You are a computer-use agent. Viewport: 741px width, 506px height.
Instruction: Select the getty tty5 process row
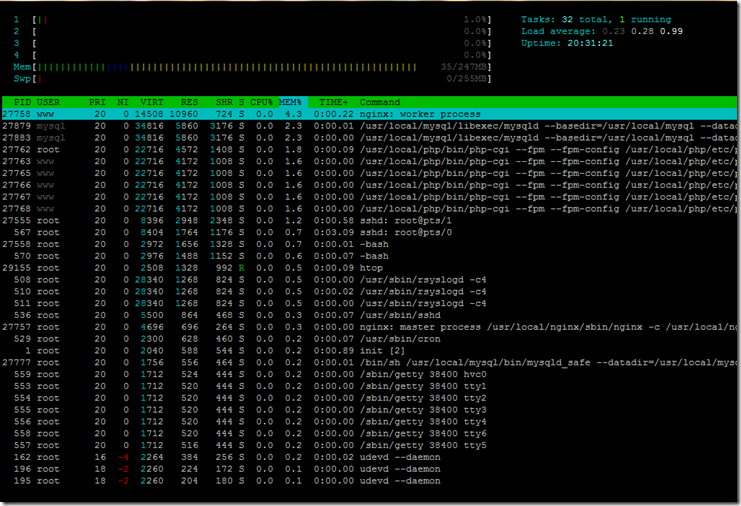point(369,445)
